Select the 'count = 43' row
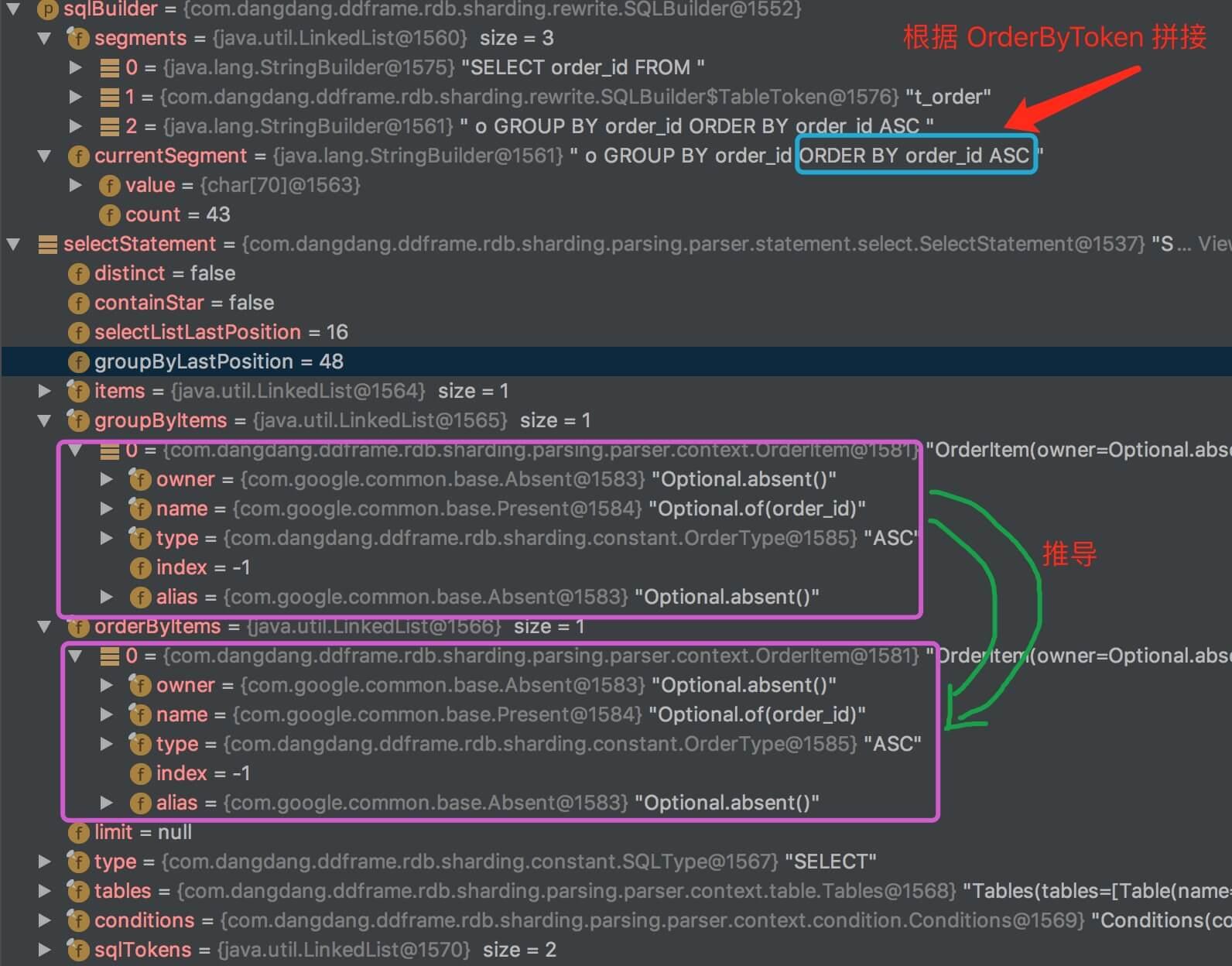1232x966 pixels. (x=616, y=214)
